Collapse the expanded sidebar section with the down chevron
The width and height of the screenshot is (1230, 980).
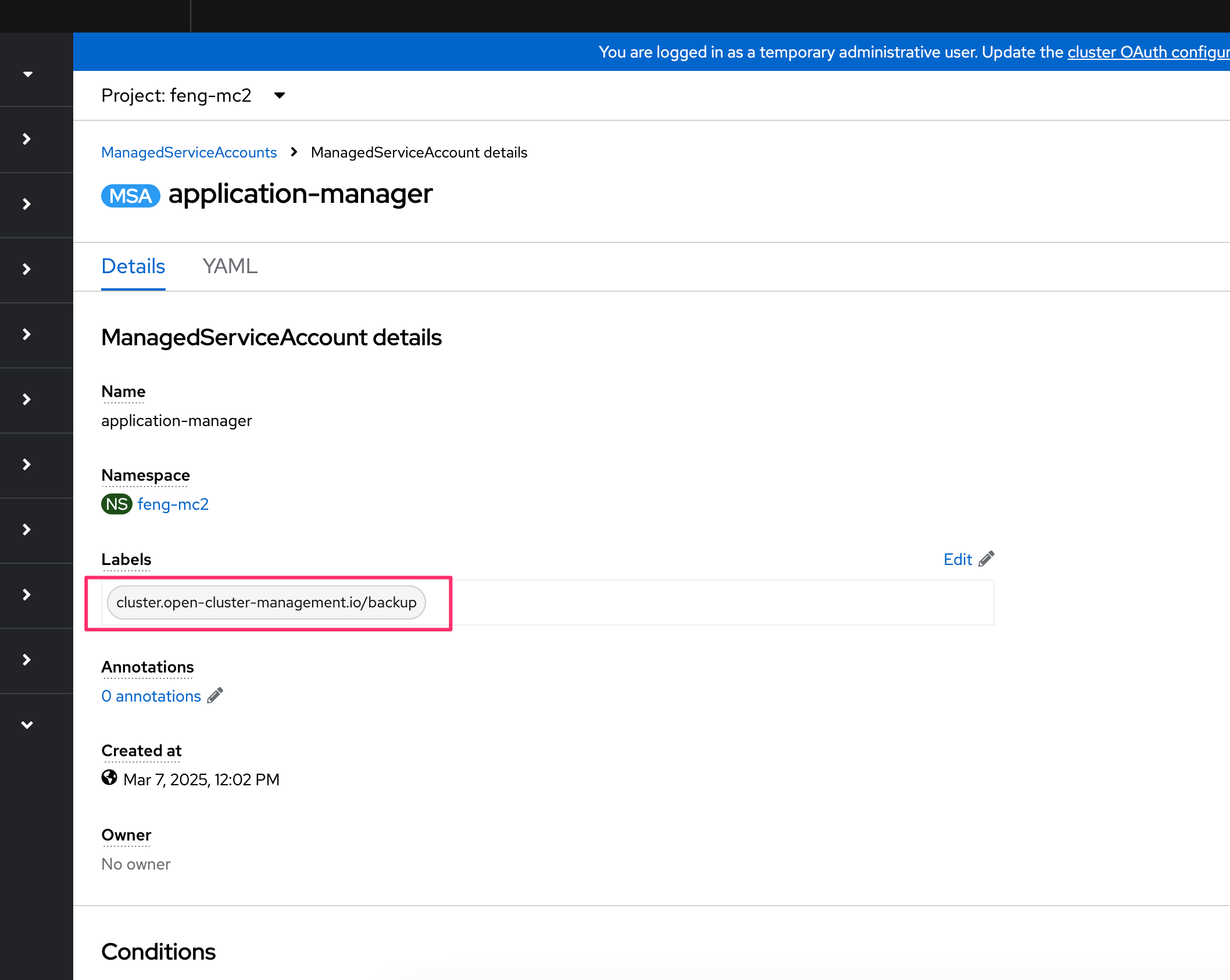coord(27,725)
